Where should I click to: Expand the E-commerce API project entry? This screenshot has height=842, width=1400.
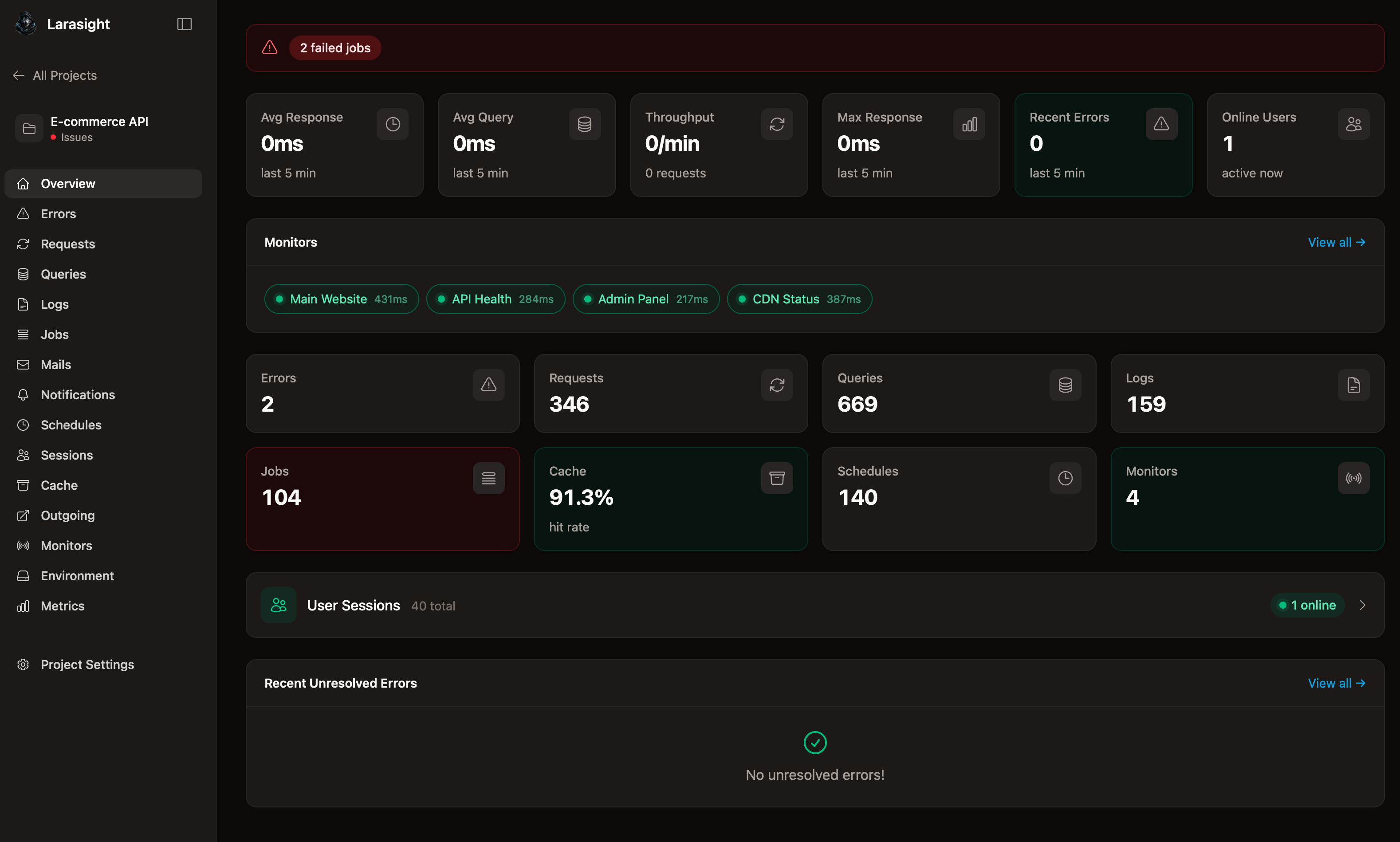99,128
